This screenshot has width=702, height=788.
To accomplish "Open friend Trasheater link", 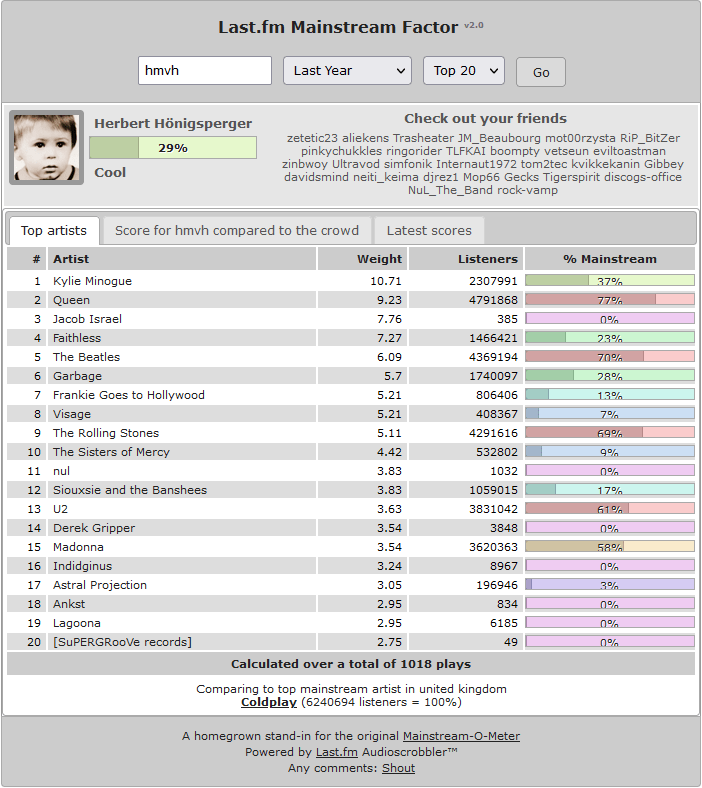I will click(423, 138).
